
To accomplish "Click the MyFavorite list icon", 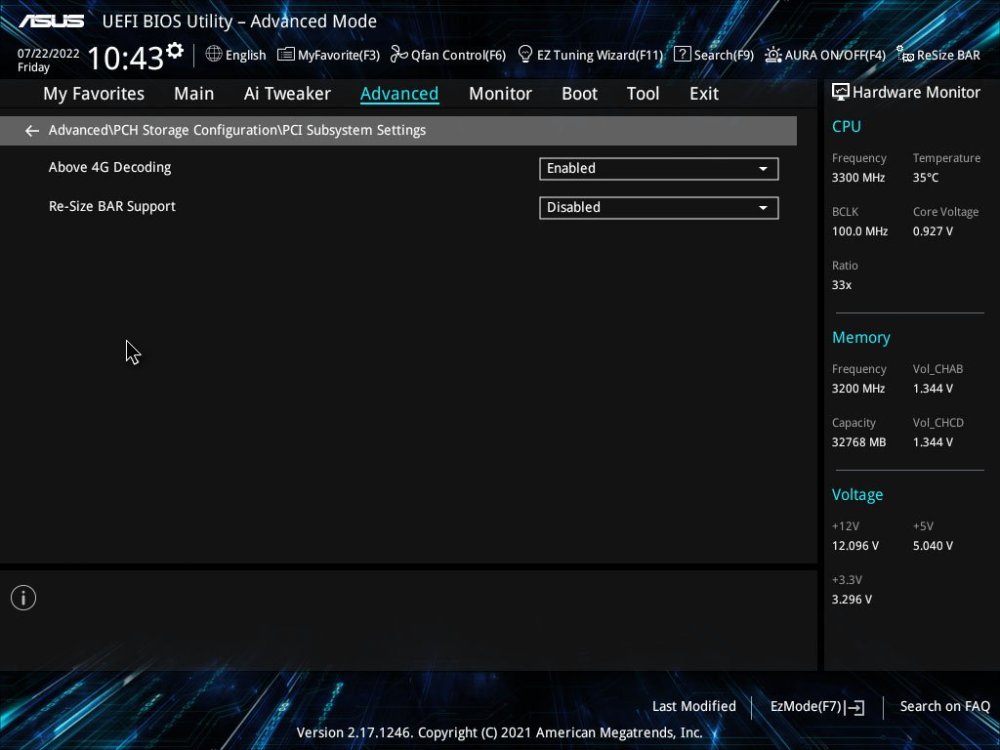I will tap(286, 55).
